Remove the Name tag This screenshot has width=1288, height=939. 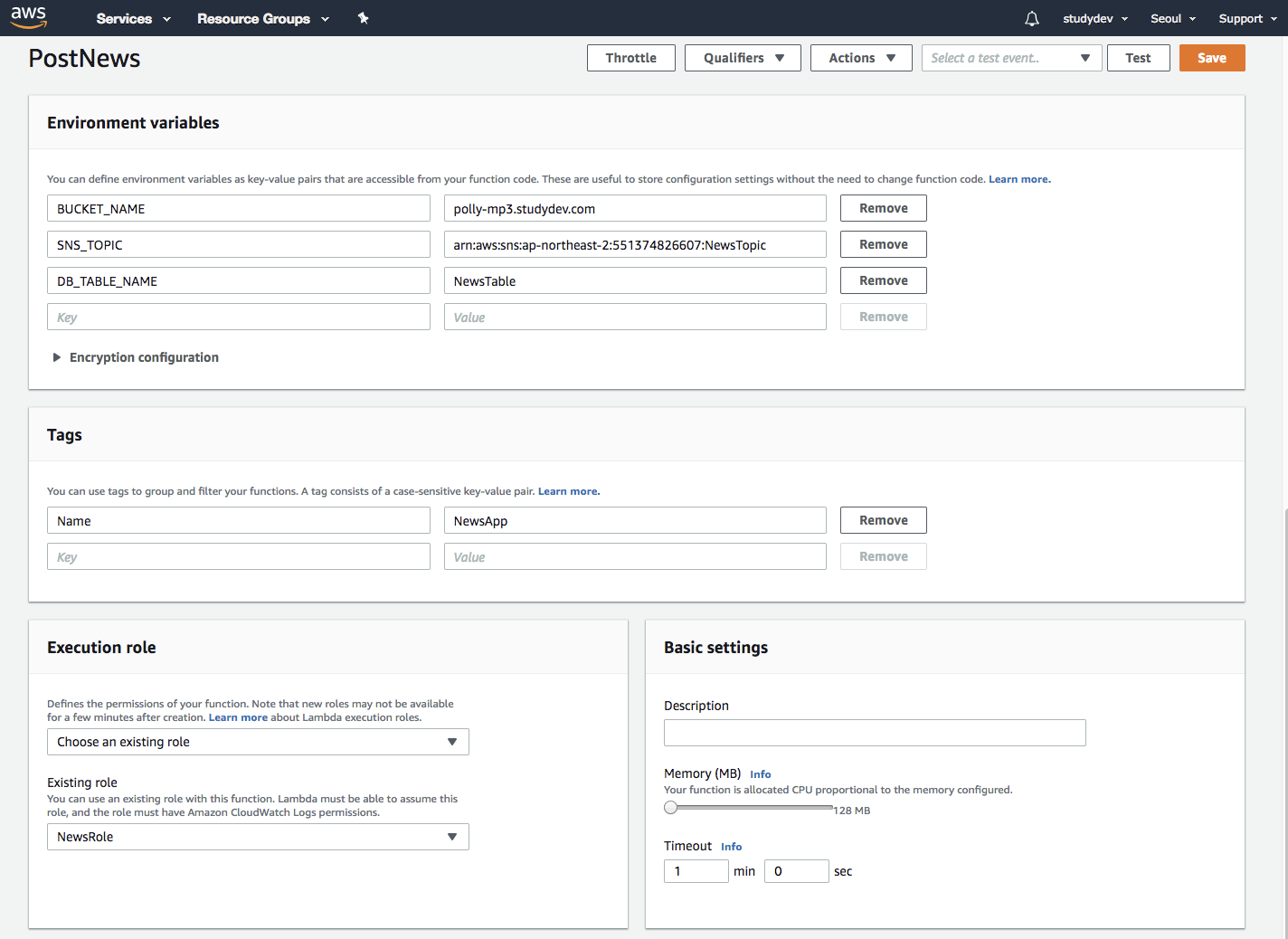(884, 520)
